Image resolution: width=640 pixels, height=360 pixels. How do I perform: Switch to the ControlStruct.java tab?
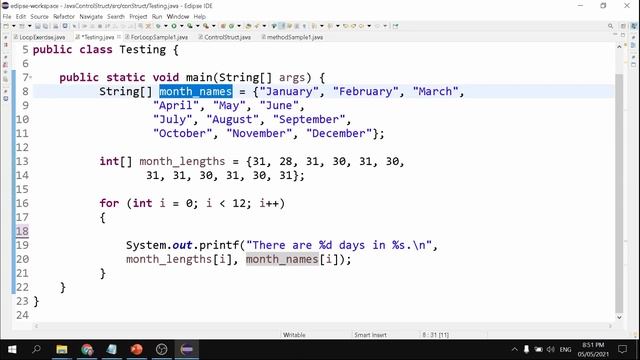coord(224,37)
